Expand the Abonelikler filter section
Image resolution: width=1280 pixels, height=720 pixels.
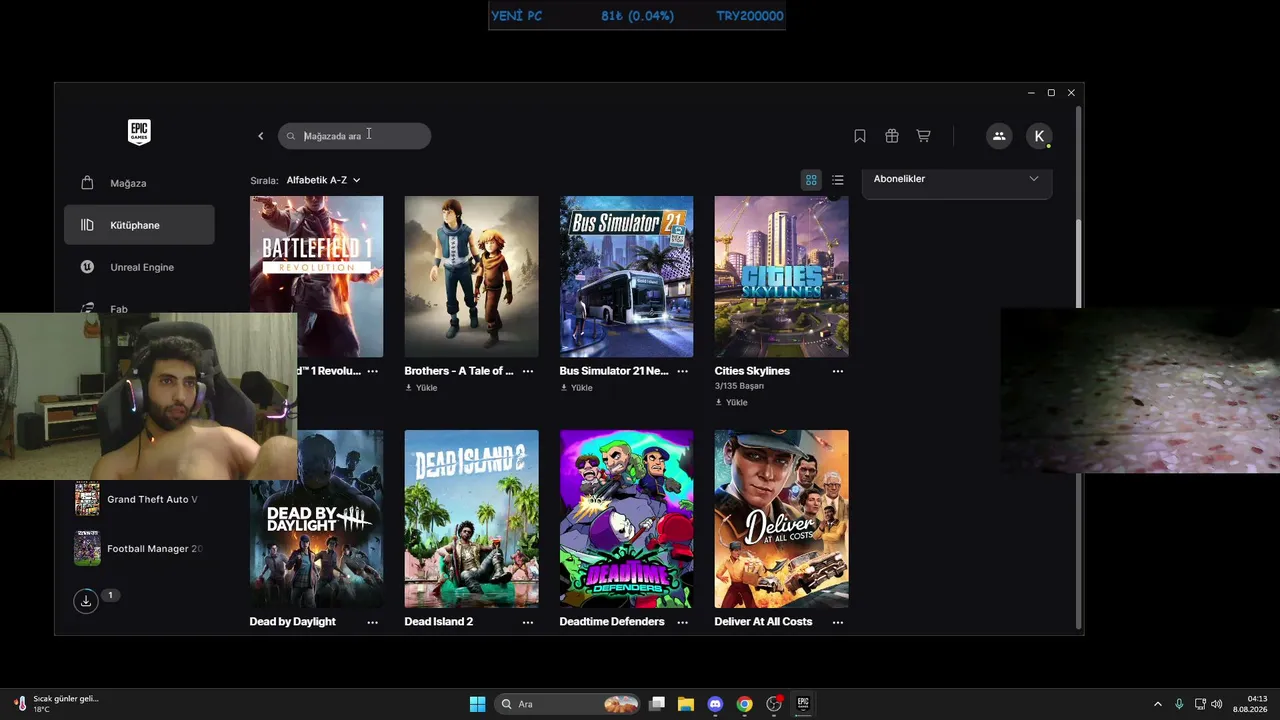(x=957, y=179)
